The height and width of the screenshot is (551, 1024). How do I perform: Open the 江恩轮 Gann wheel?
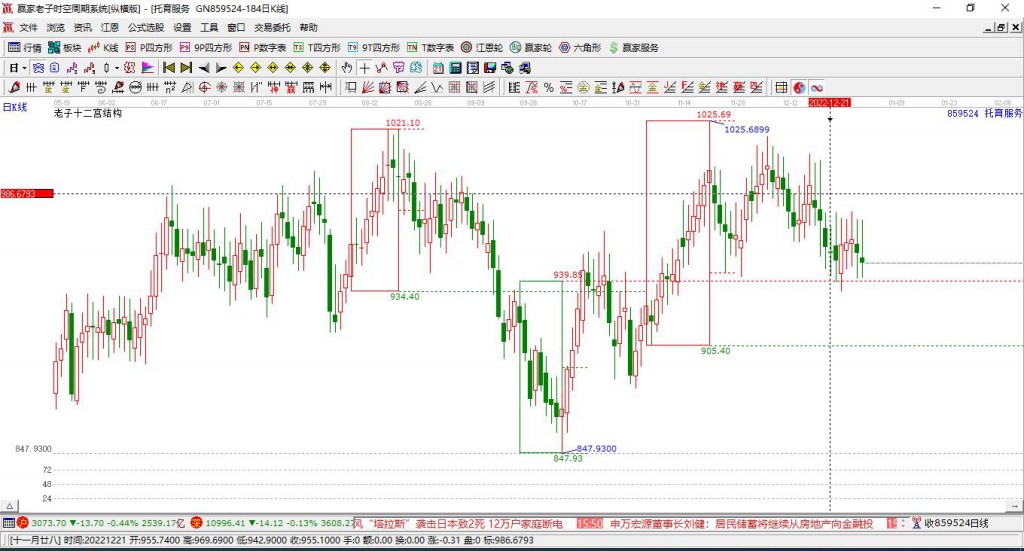coord(481,48)
